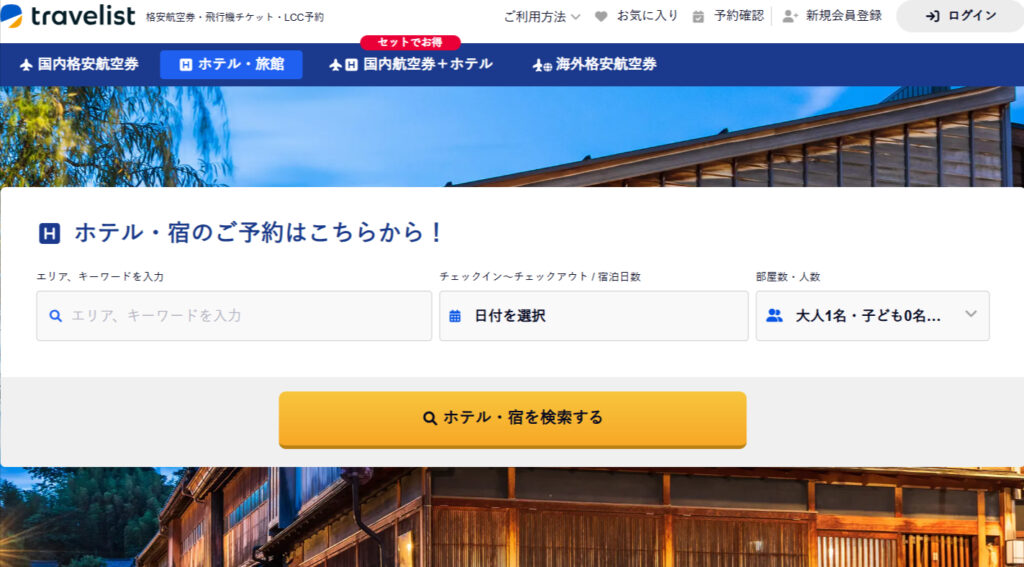Open the rooms and guests dropdown

(872, 316)
